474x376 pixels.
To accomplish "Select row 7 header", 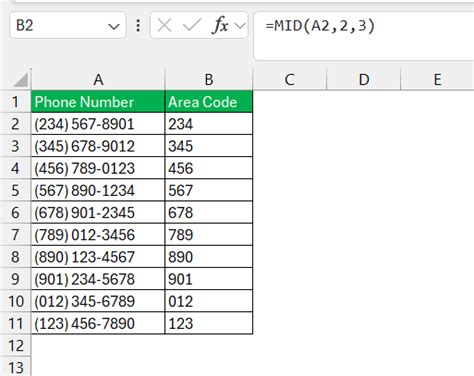I will (x=15, y=235).
